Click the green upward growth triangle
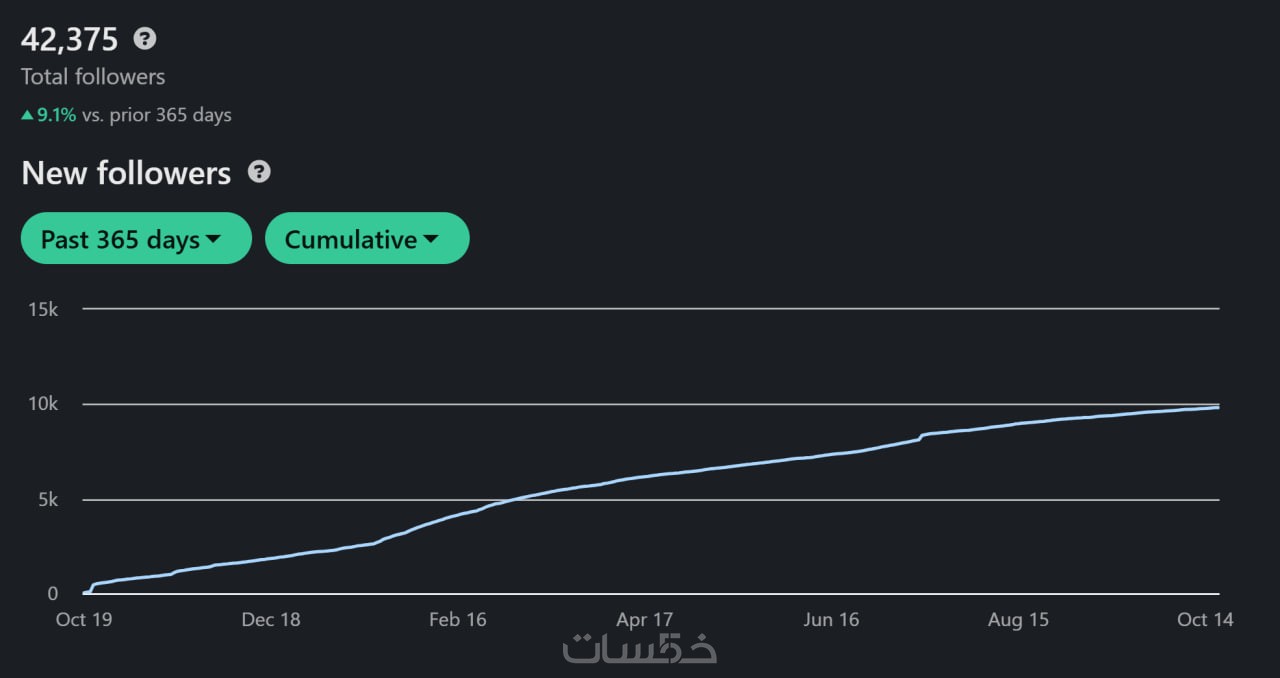 [x=28, y=115]
